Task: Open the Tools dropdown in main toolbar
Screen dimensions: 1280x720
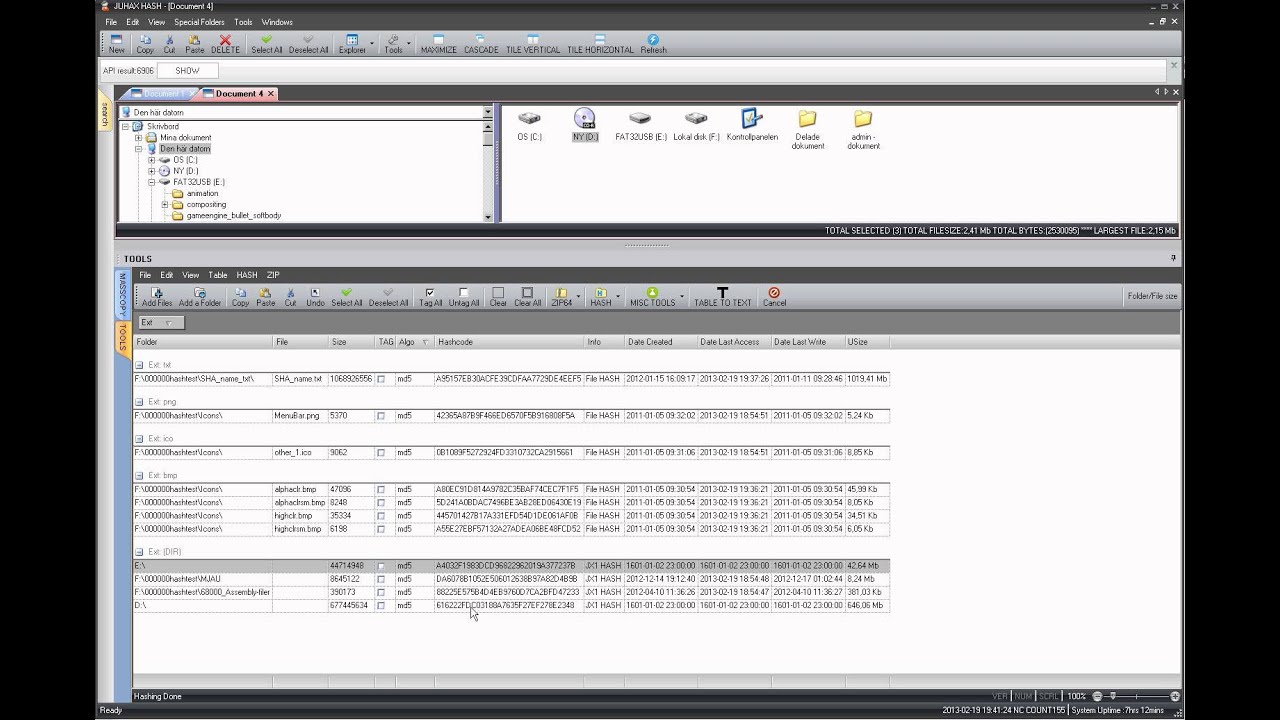Action: 408,44
